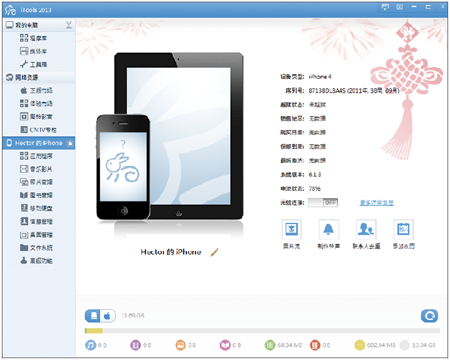Collapse the network resources section header
Viewport: 450px width, 360px height.
pyautogui.click(x=39, y=77)
